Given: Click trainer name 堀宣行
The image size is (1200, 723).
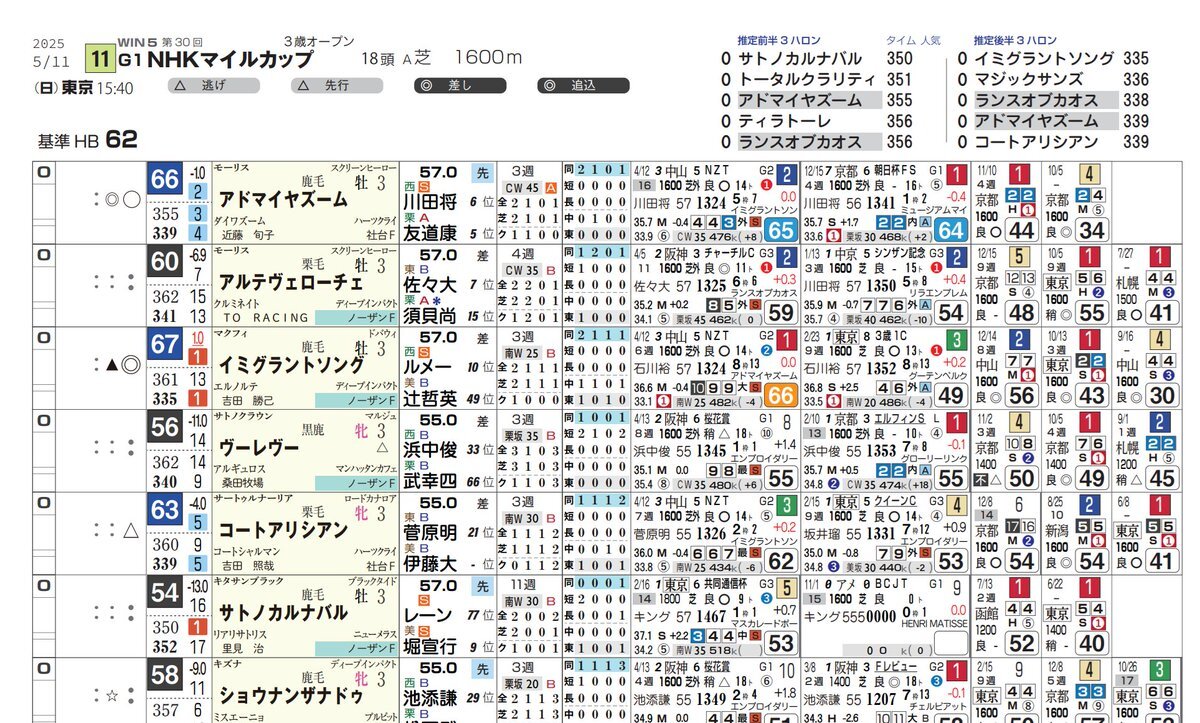Looking at the screenshot, I should pyautogui.click(x=430, y=647).
